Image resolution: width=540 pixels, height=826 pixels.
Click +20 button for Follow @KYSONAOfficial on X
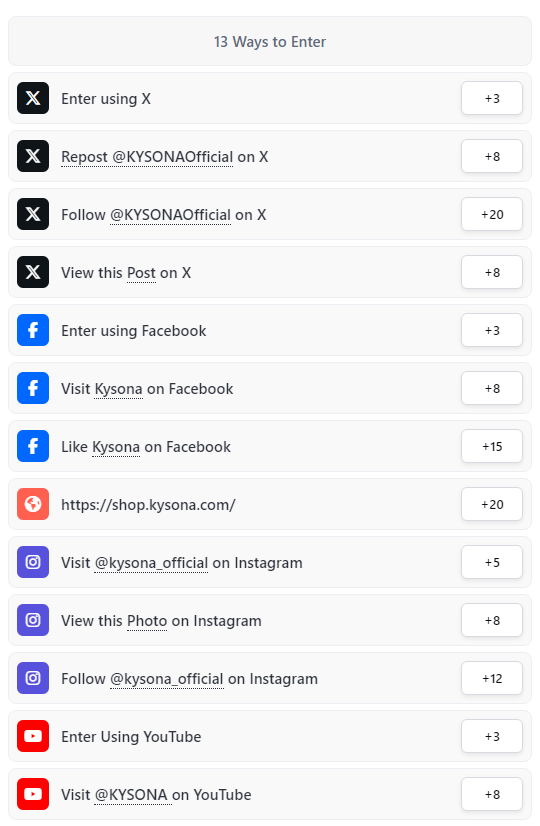tap(492, 214)
